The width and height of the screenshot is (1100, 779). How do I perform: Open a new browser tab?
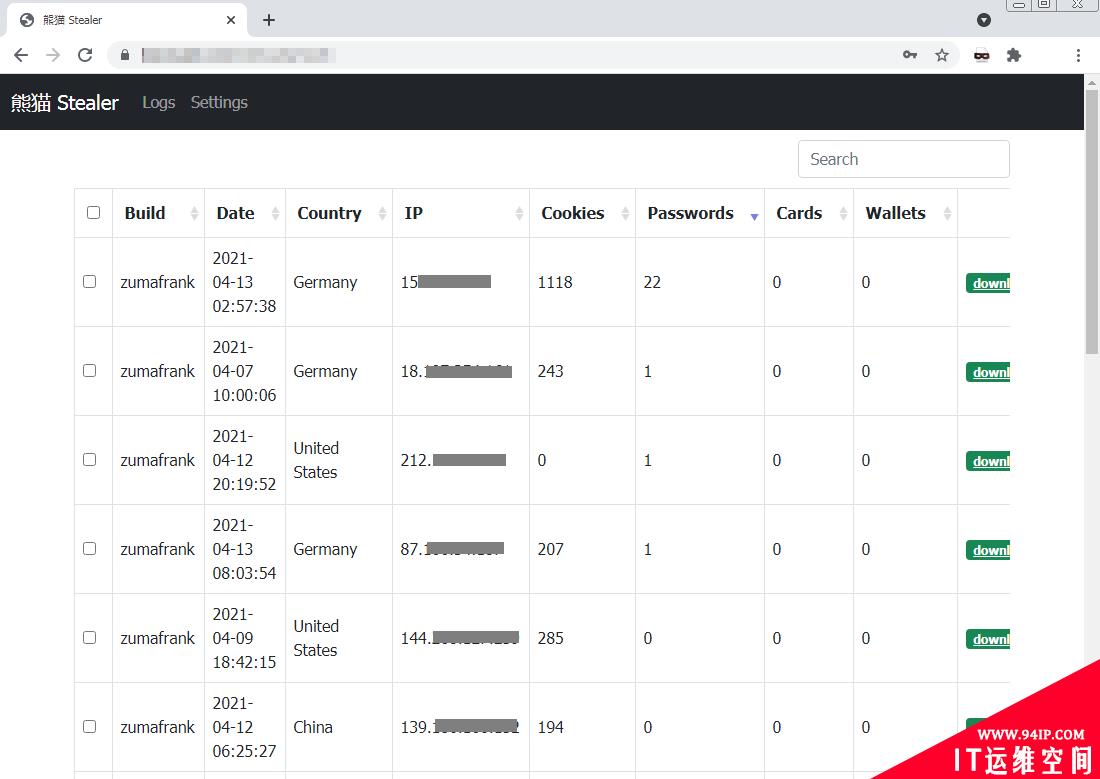point(269,20)
